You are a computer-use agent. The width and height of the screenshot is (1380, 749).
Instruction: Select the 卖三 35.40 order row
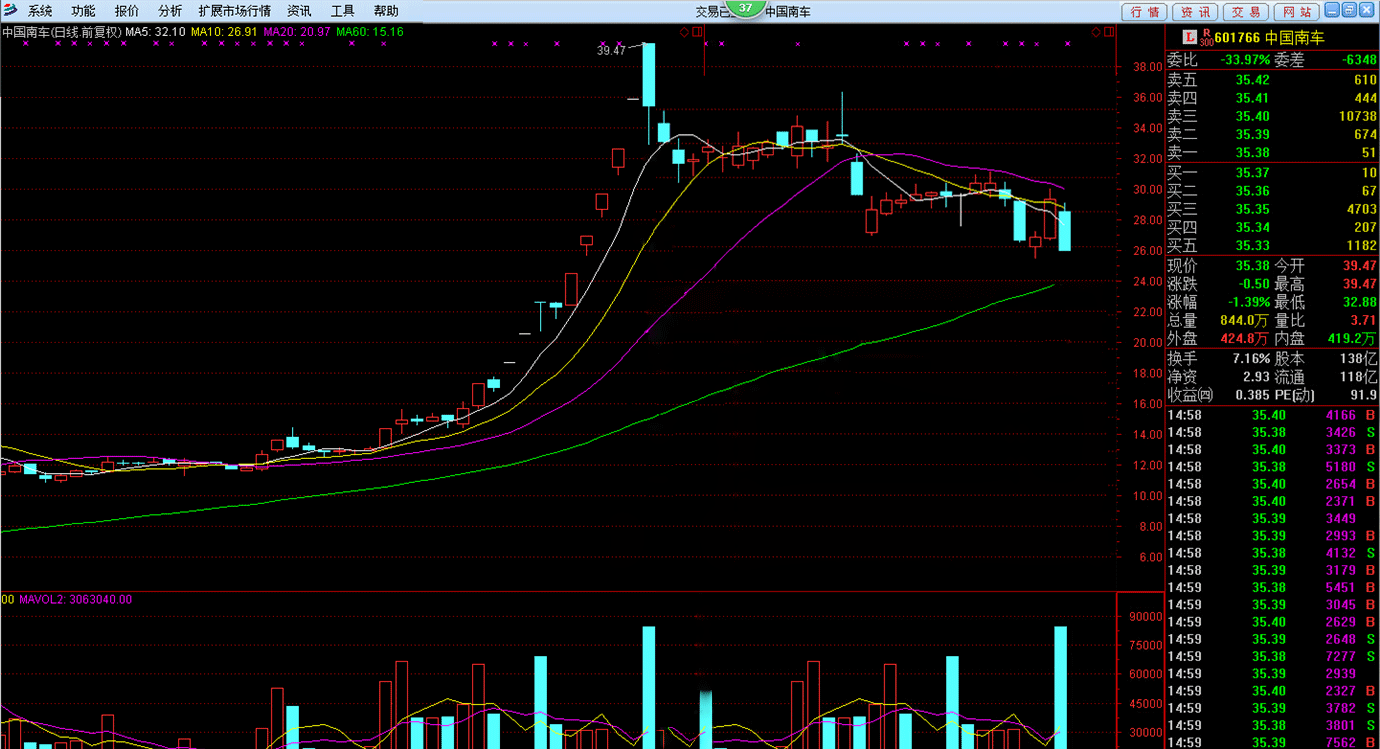click(x=1272, y=116)
